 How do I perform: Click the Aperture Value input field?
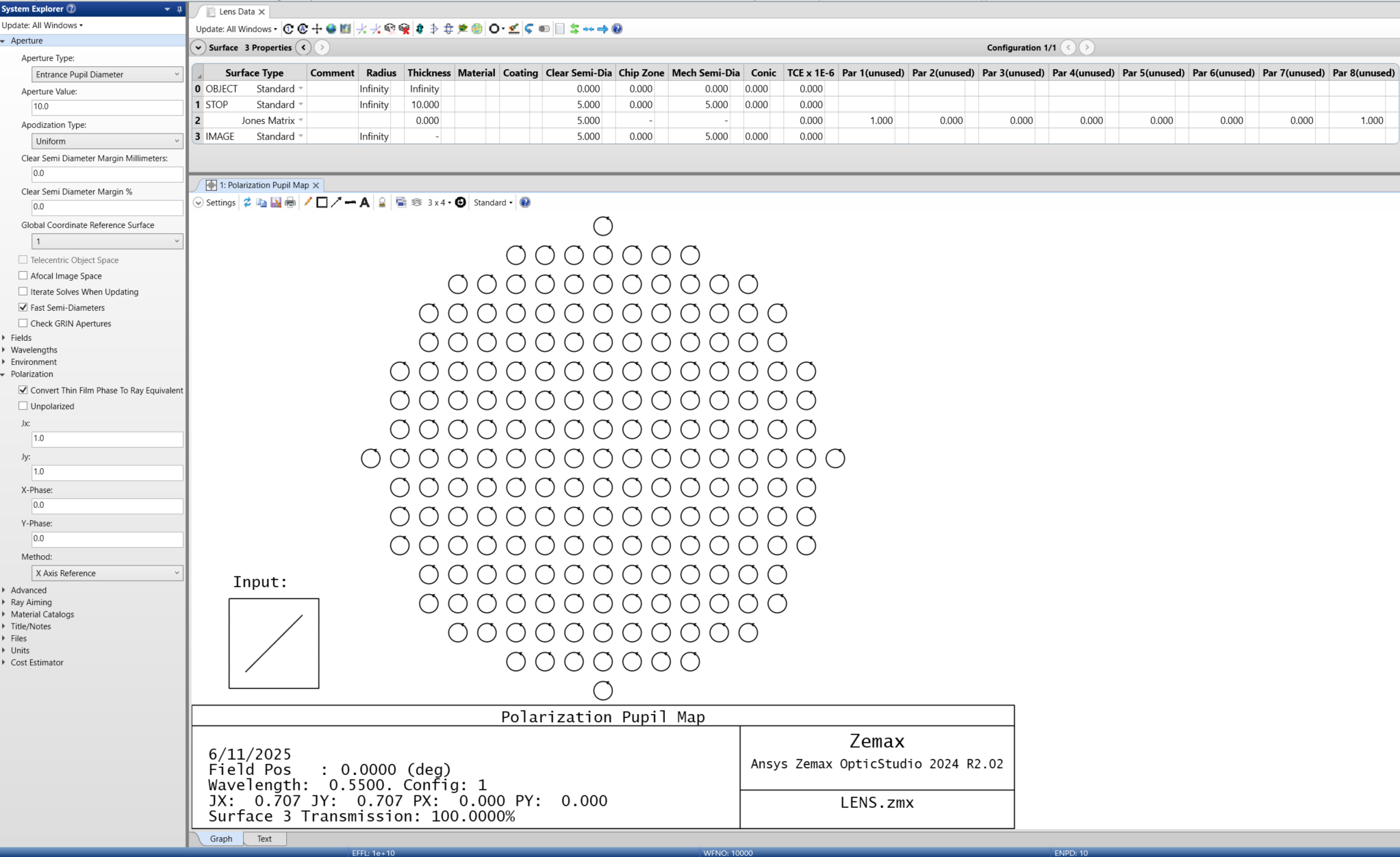pyautogui.click(x=107, y=107)
